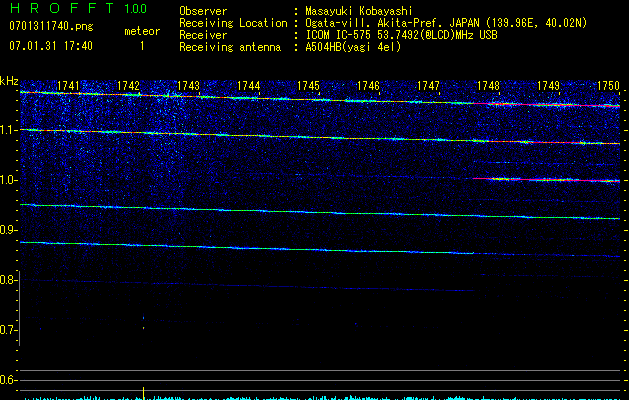The width and height of the screenshot is (629, 400).
Task: Click the meteor echo dot near 0.7 kHz
Action: coord(144,328)
